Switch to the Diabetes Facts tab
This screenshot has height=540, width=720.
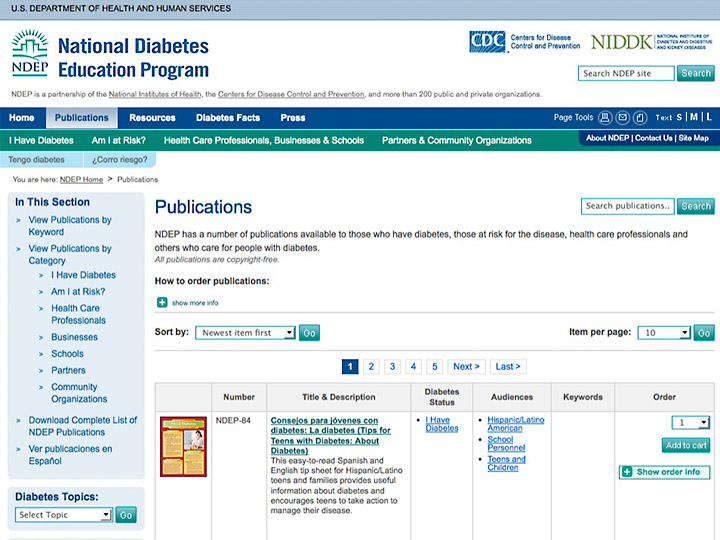[228, 118]
